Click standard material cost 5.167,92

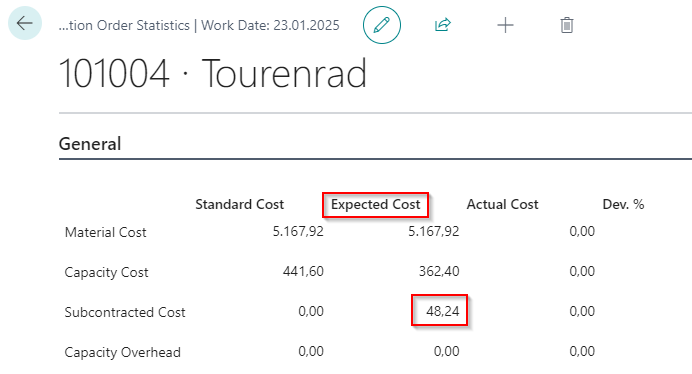(x=298, y=231)
